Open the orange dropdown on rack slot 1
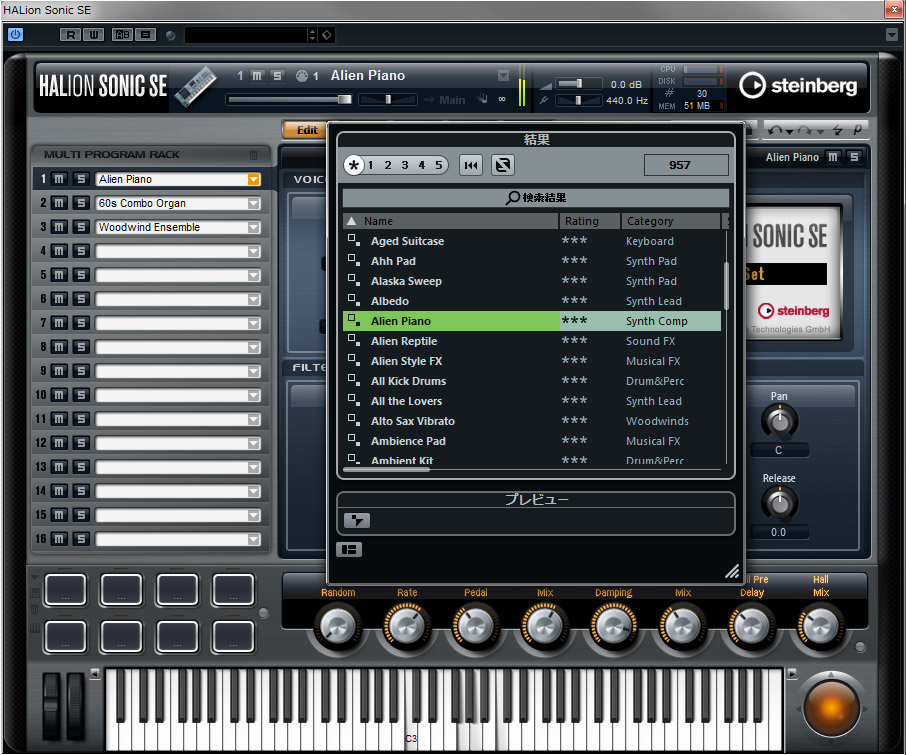The width and height of the screenshot is (906, 755). tap(254, 180)
